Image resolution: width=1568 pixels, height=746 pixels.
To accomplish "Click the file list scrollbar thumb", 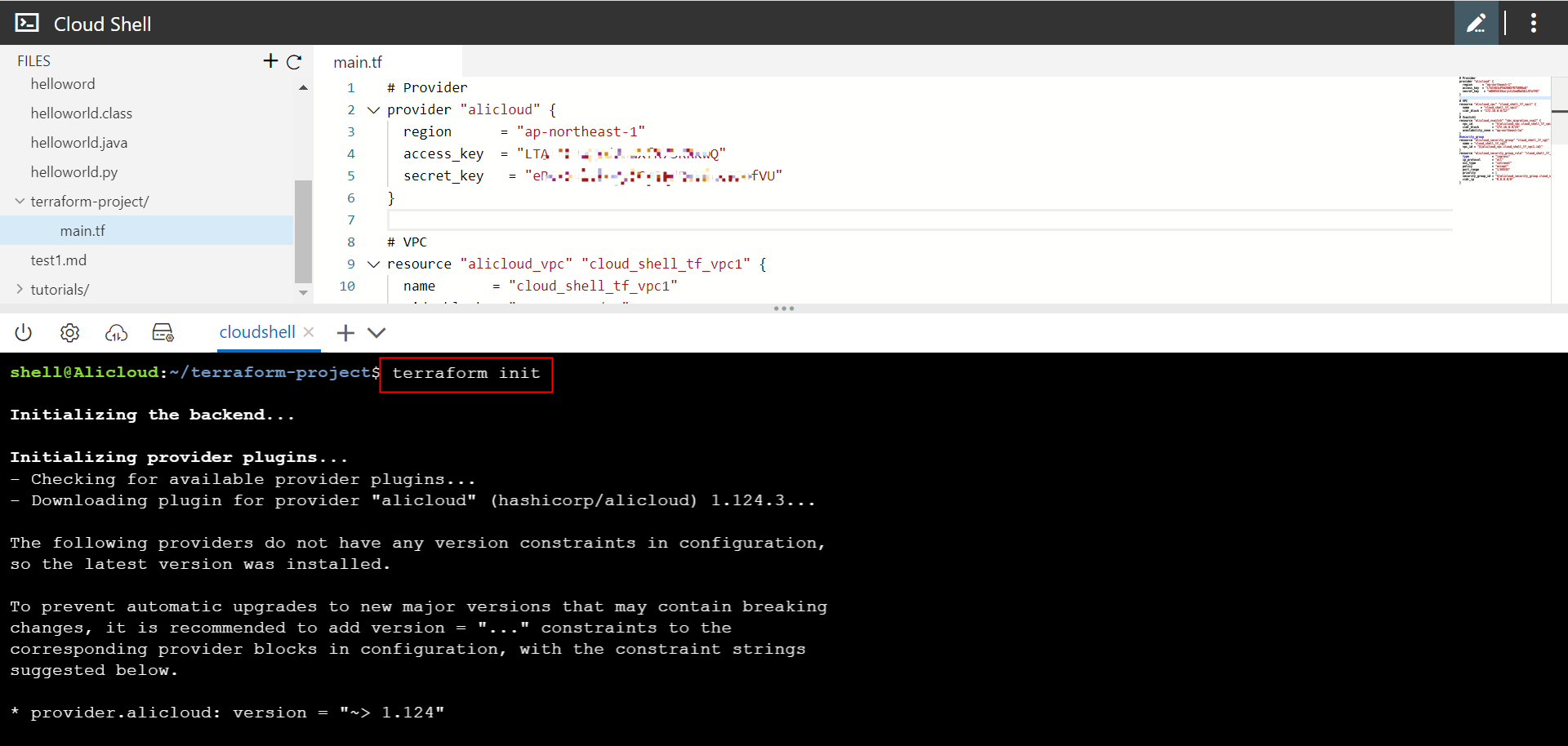I will [x=303, y=230].
